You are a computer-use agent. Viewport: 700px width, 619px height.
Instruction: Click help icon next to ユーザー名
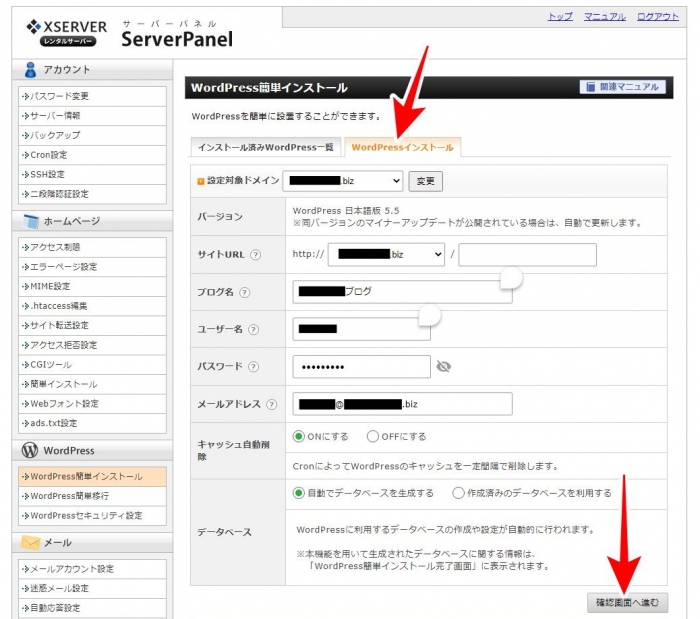click(x=253, y=329)
